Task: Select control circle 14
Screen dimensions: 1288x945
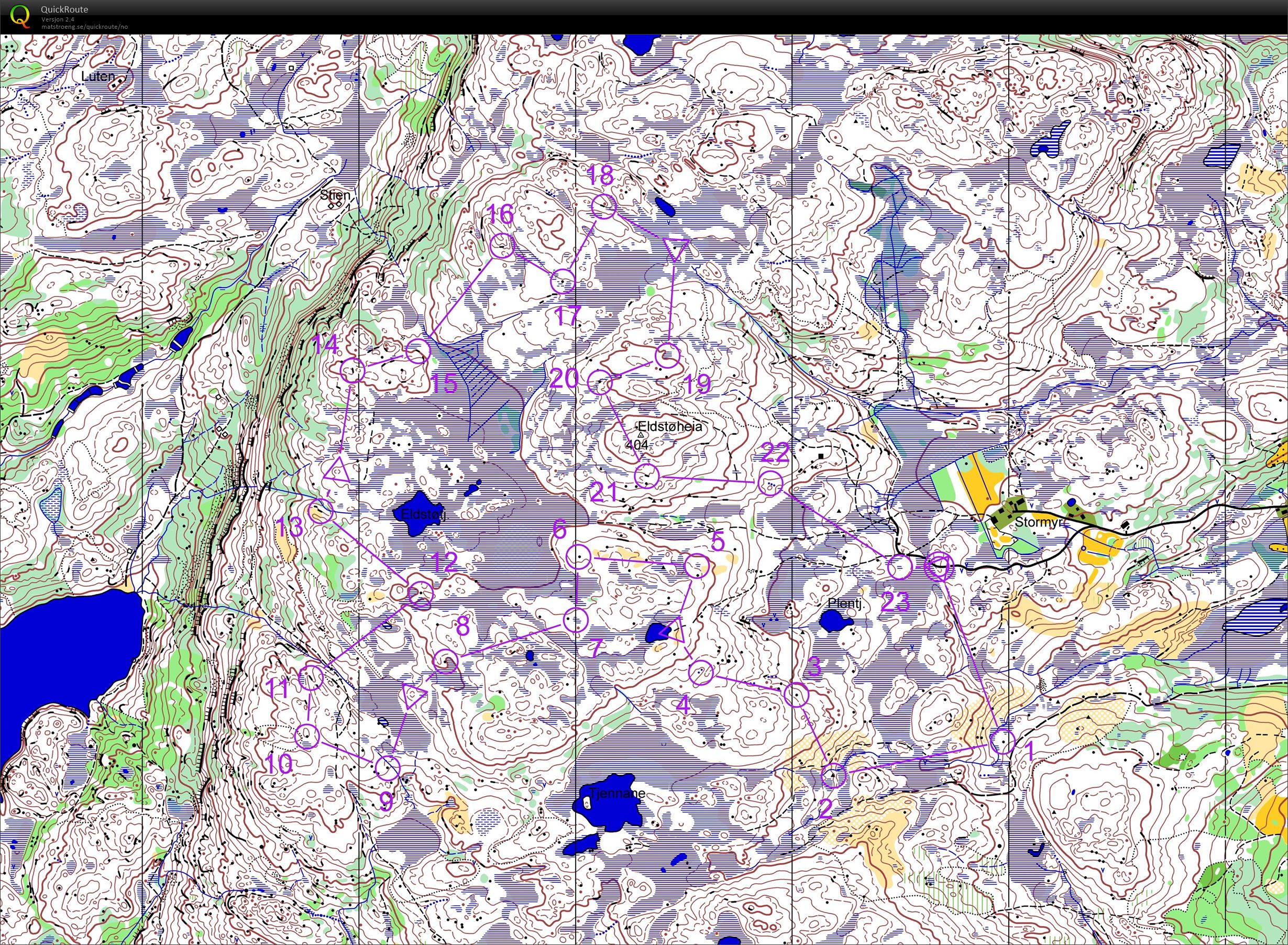Action: pos(353,371)
